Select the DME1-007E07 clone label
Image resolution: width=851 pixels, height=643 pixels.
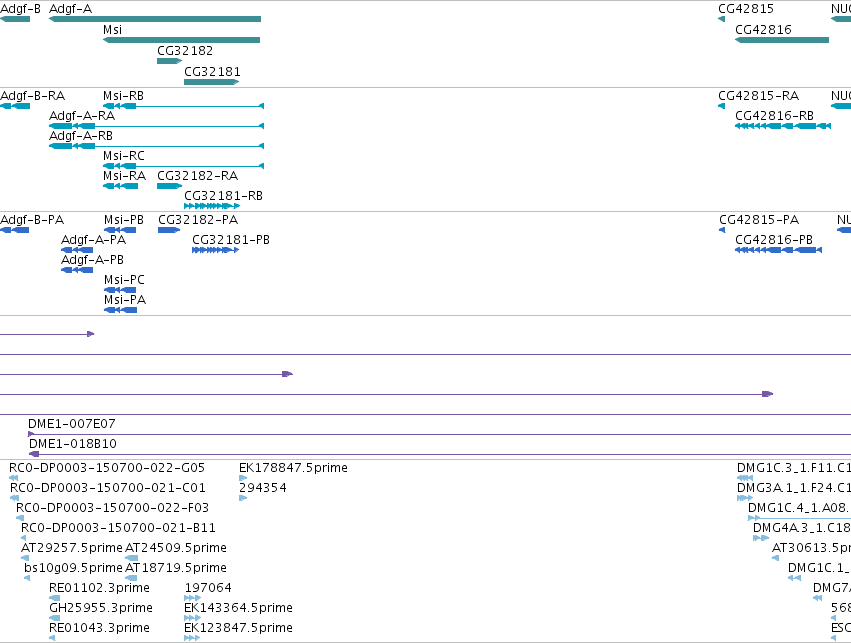tap(72, 424)
